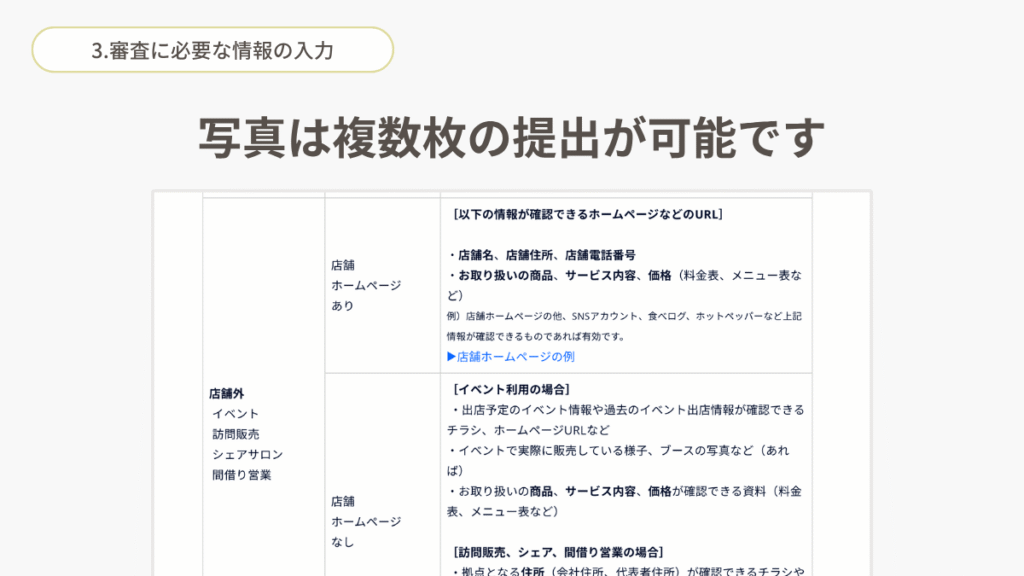Click the triangle arrow before 店舗ホームページの例
1024x576 pixels.
452,357
